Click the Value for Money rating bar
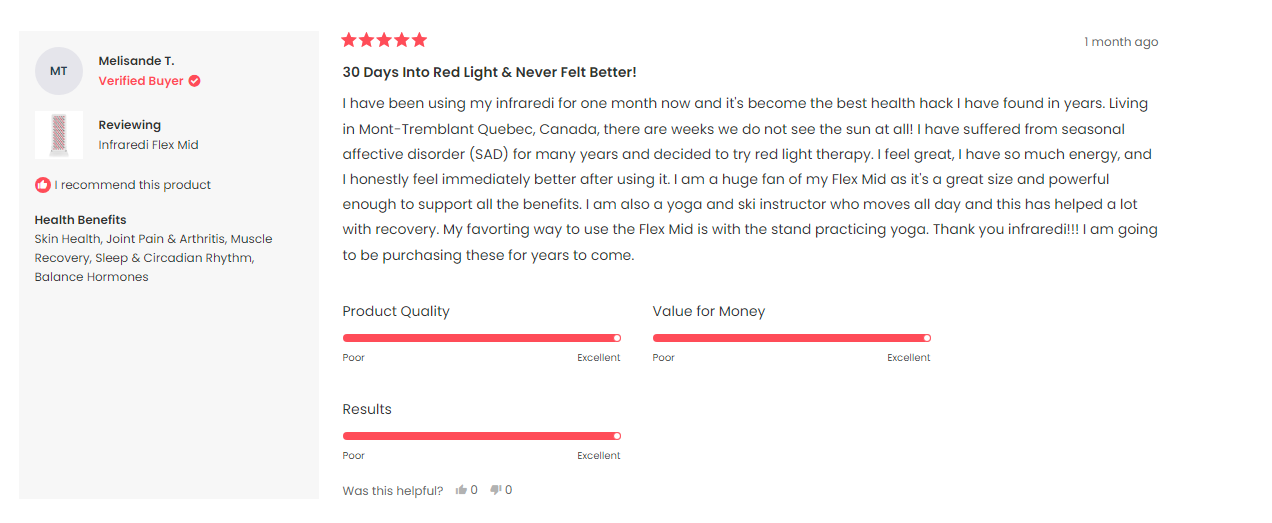This screenshot has width=1272, height=523. click(x=792, y=338)
